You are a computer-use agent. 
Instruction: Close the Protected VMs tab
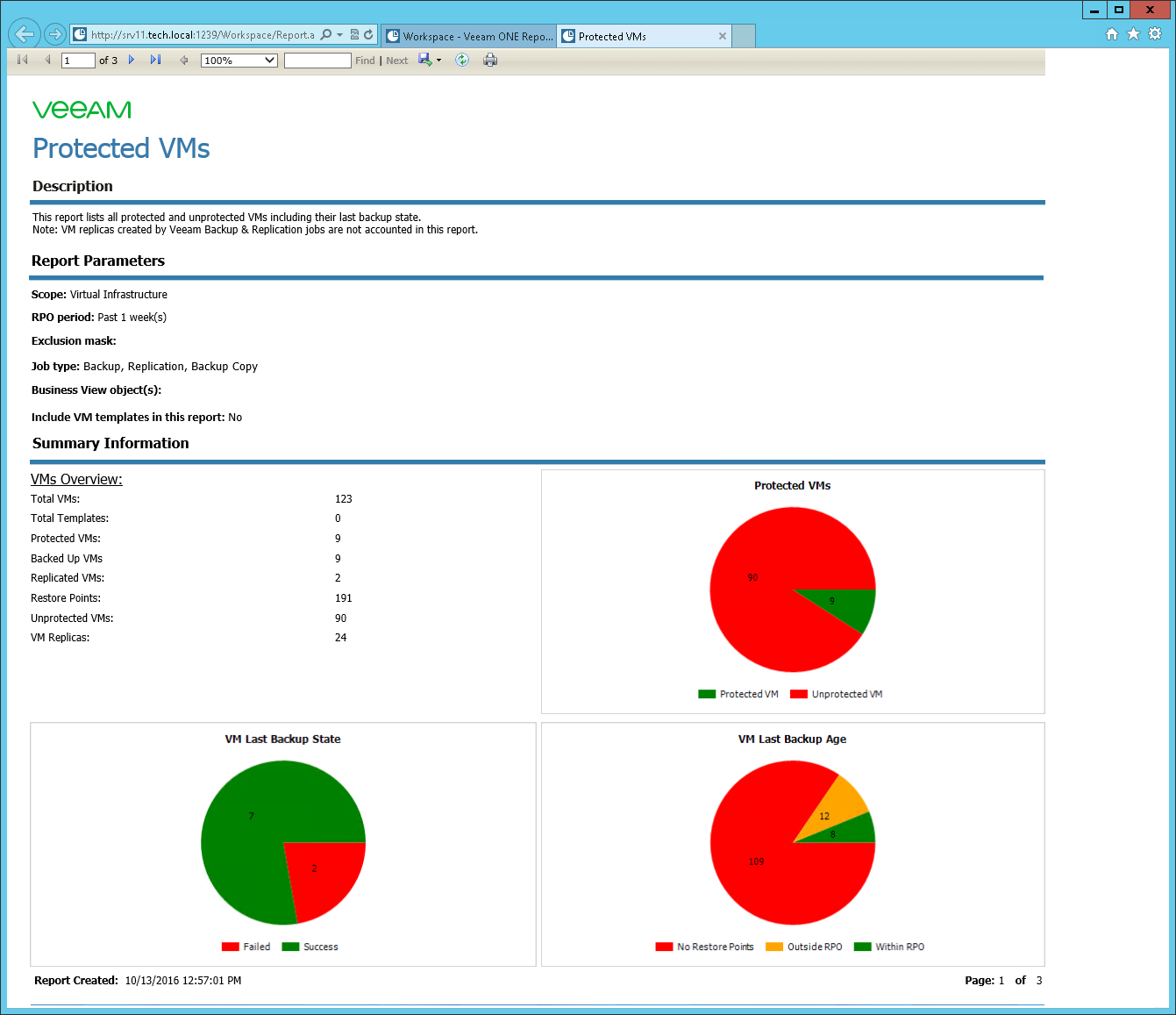(723, 36)
